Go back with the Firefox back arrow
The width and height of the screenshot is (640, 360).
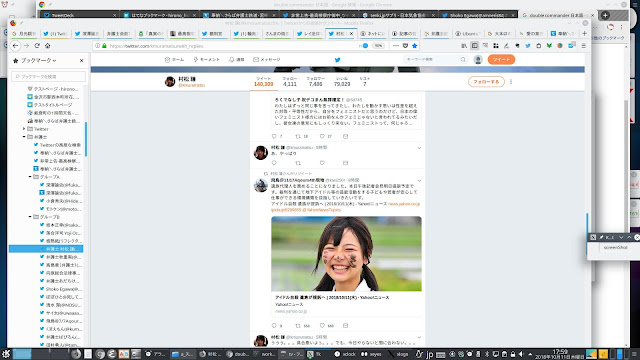click(x=16, y=46)
